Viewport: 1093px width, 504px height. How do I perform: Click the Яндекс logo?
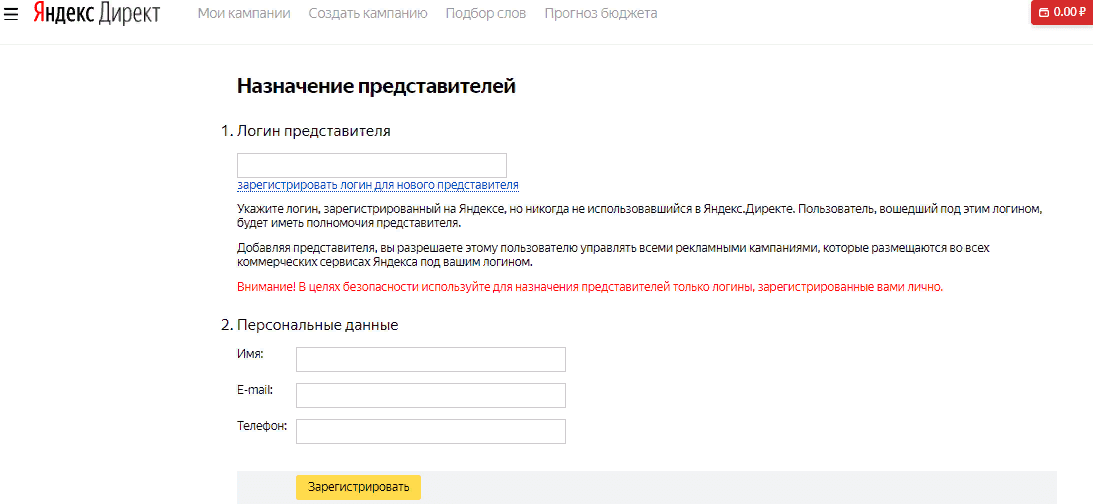[62, 14]
